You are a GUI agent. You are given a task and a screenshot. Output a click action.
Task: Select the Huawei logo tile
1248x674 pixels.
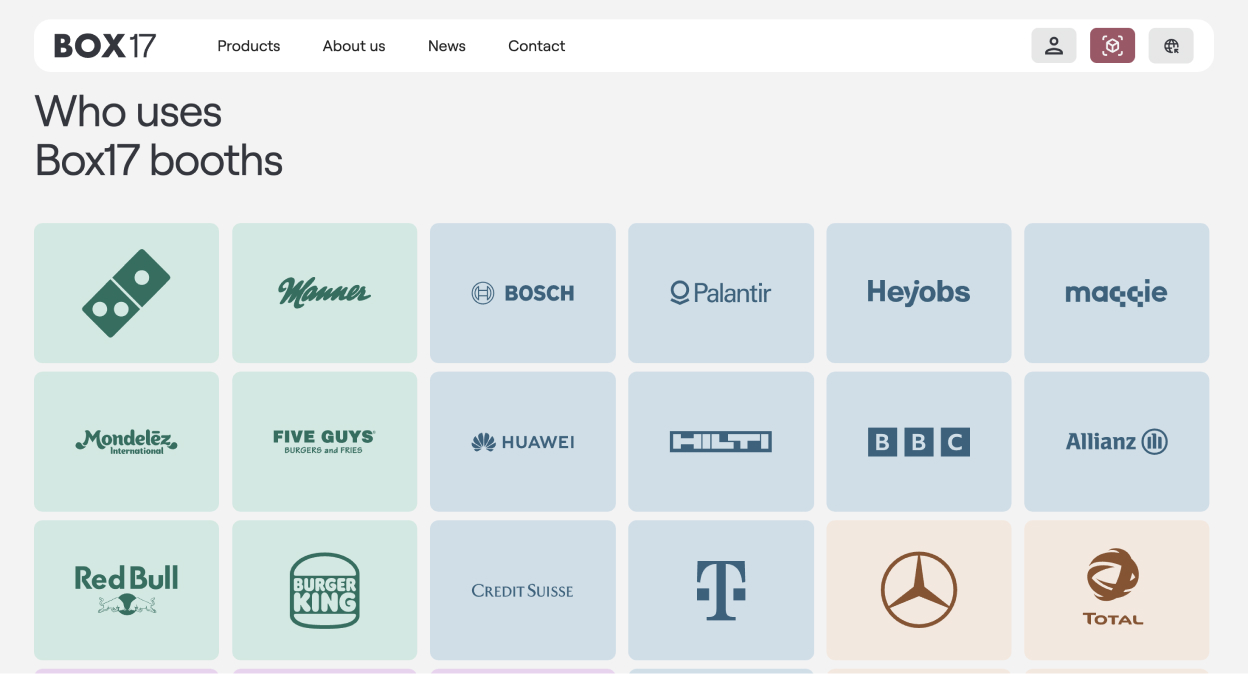point(523,442)
